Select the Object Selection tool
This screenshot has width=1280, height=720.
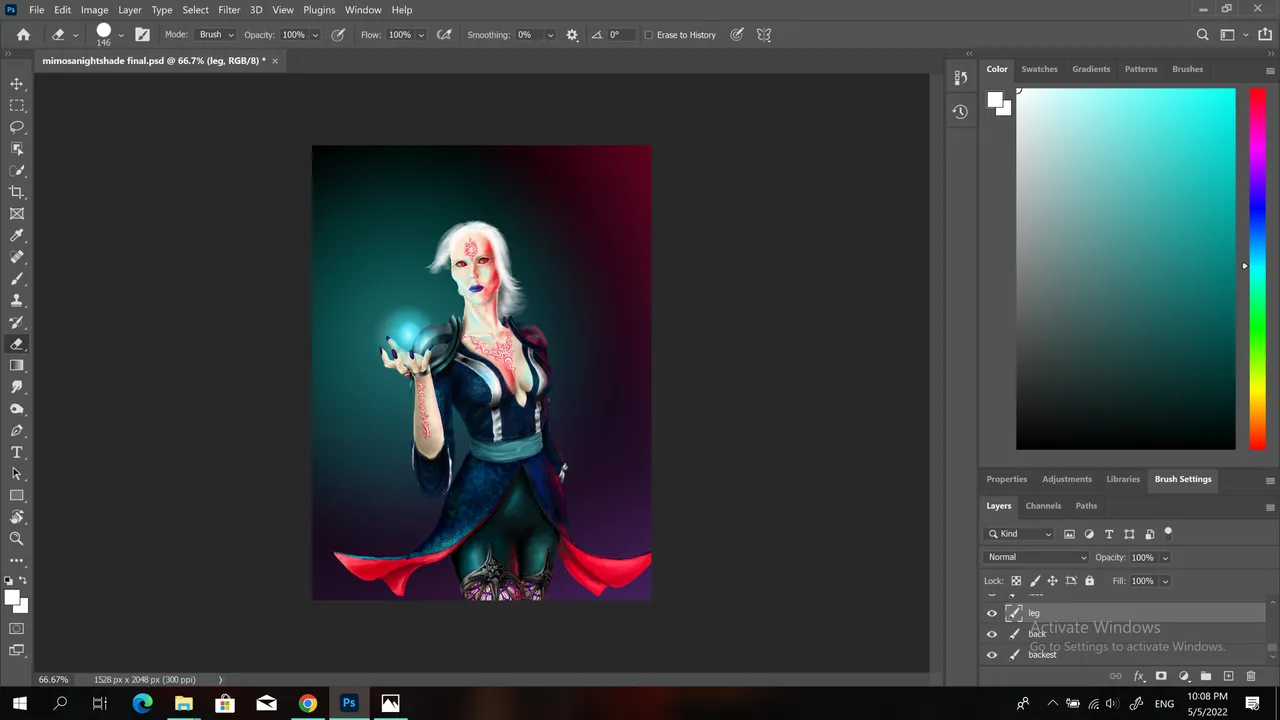(x=17, y=148)
